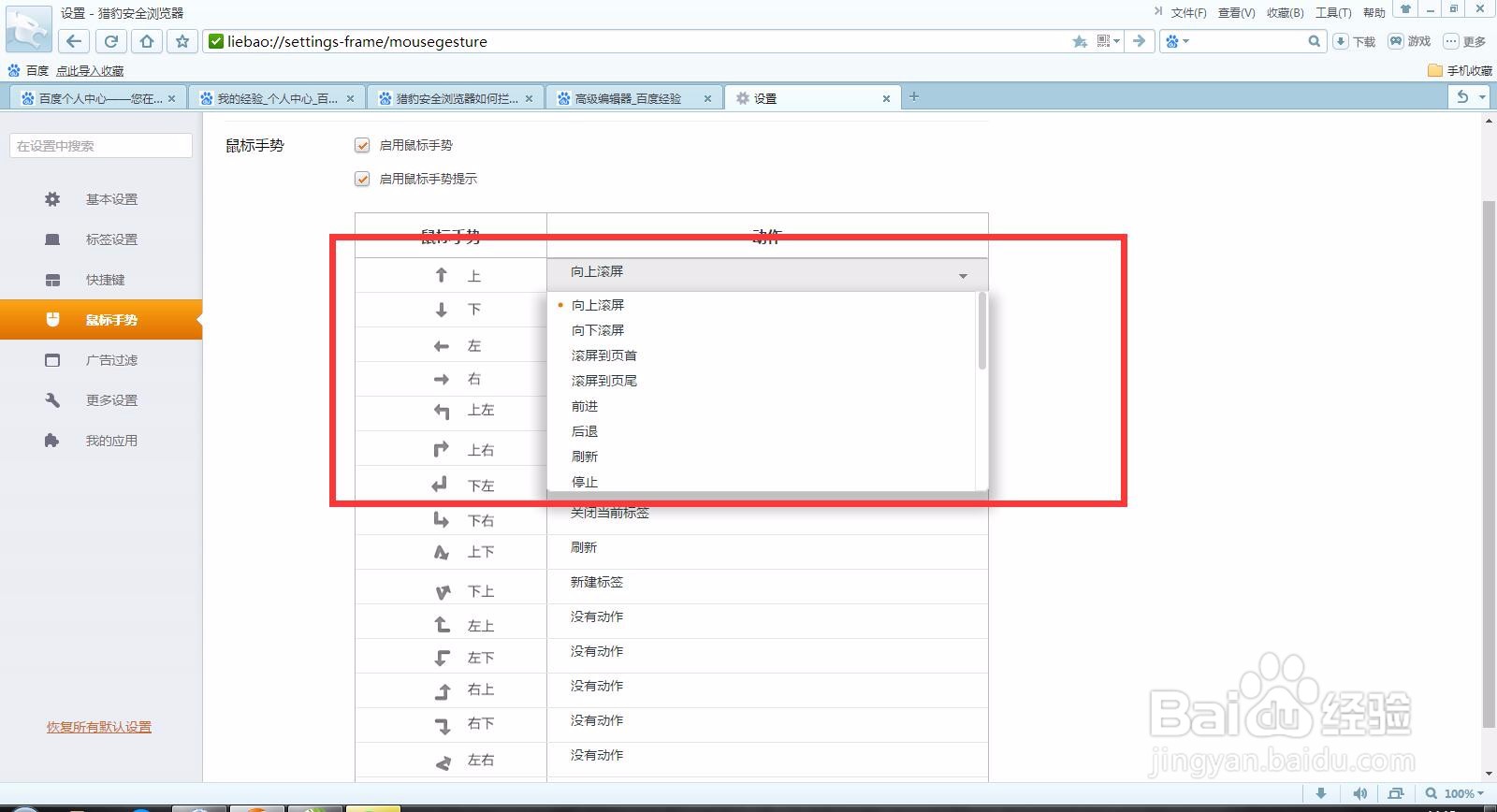
Task: Open the 手机收藏 folder
Action: coord(1460,70)
